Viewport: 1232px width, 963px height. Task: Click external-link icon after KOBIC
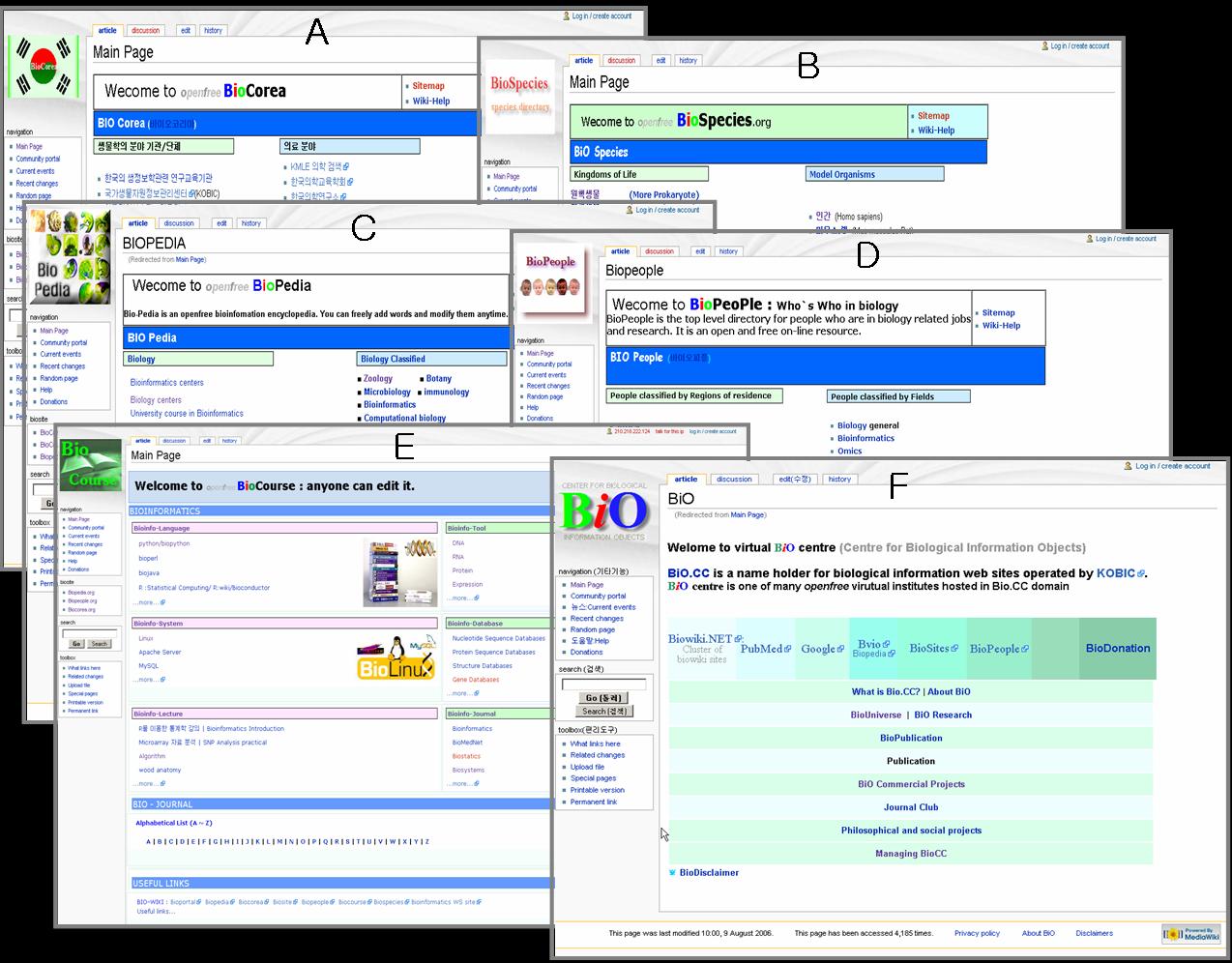(x=1141, y=573)
